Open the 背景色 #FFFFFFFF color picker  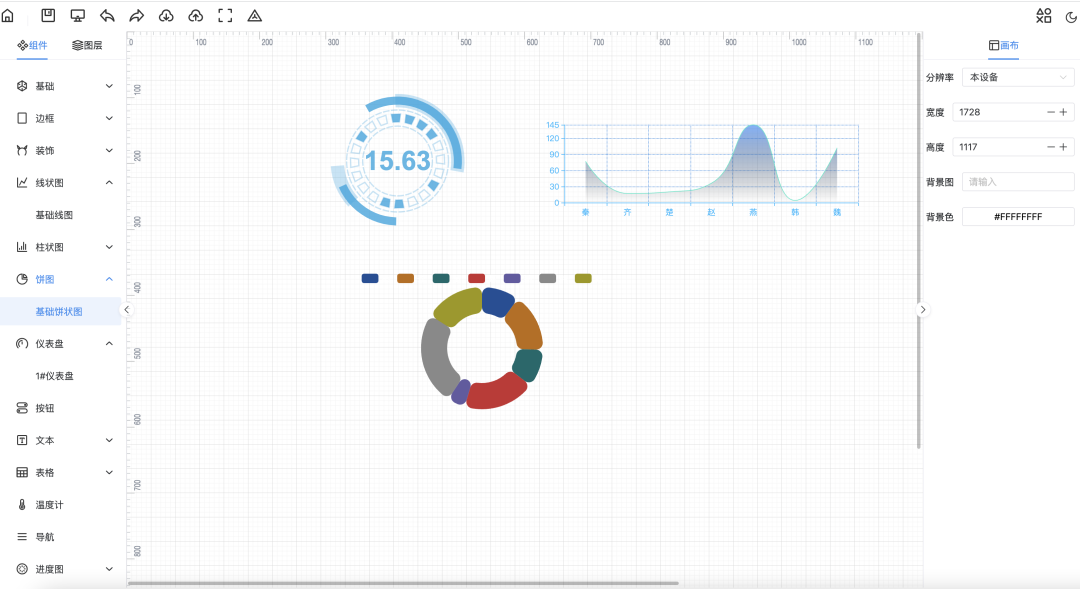1018,216
